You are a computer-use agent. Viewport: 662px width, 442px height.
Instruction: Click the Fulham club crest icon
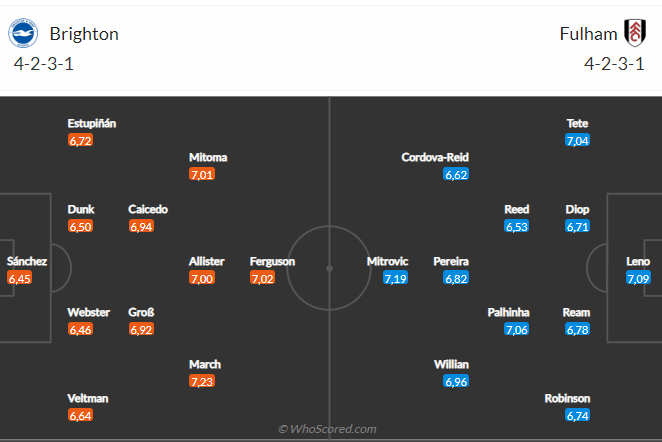[x=634, y=34]
